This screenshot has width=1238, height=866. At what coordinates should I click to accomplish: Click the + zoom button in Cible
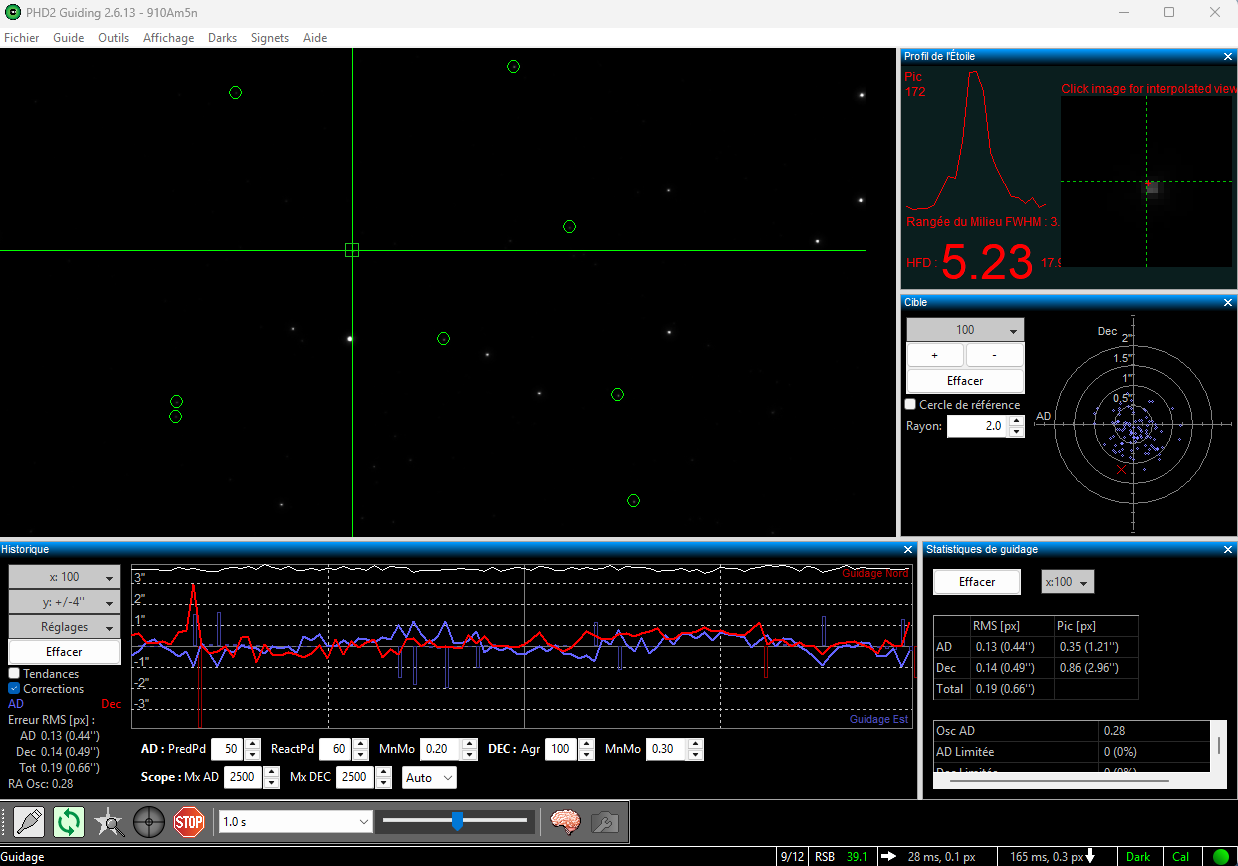pos(935,355)
